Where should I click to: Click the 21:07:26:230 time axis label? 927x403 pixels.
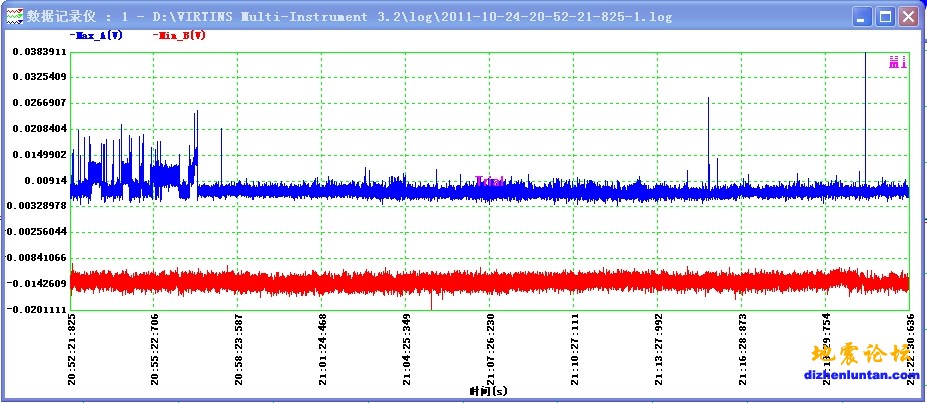click(491, 350)
